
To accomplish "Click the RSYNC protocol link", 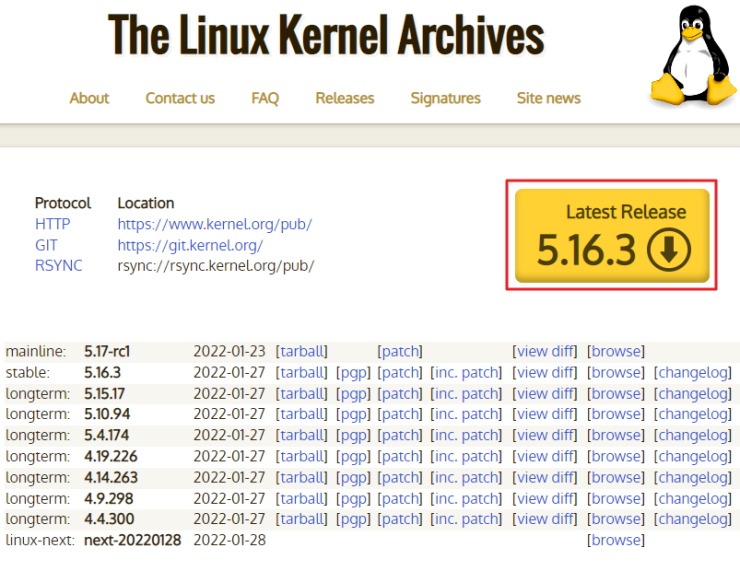I will 59,266.
